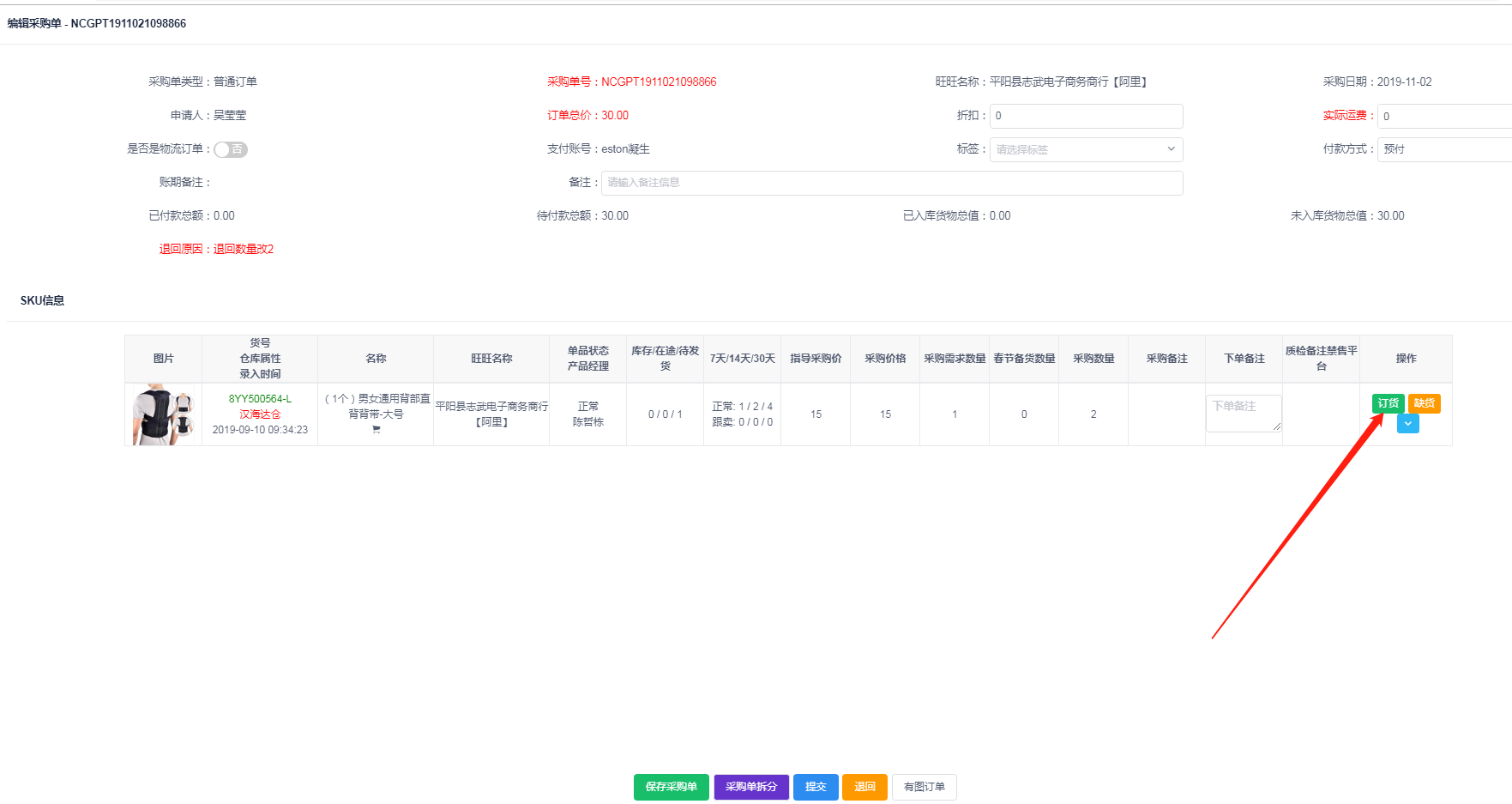
Task: Click the SKU code 8YY500564-L
Action: (x=260, y=399)
